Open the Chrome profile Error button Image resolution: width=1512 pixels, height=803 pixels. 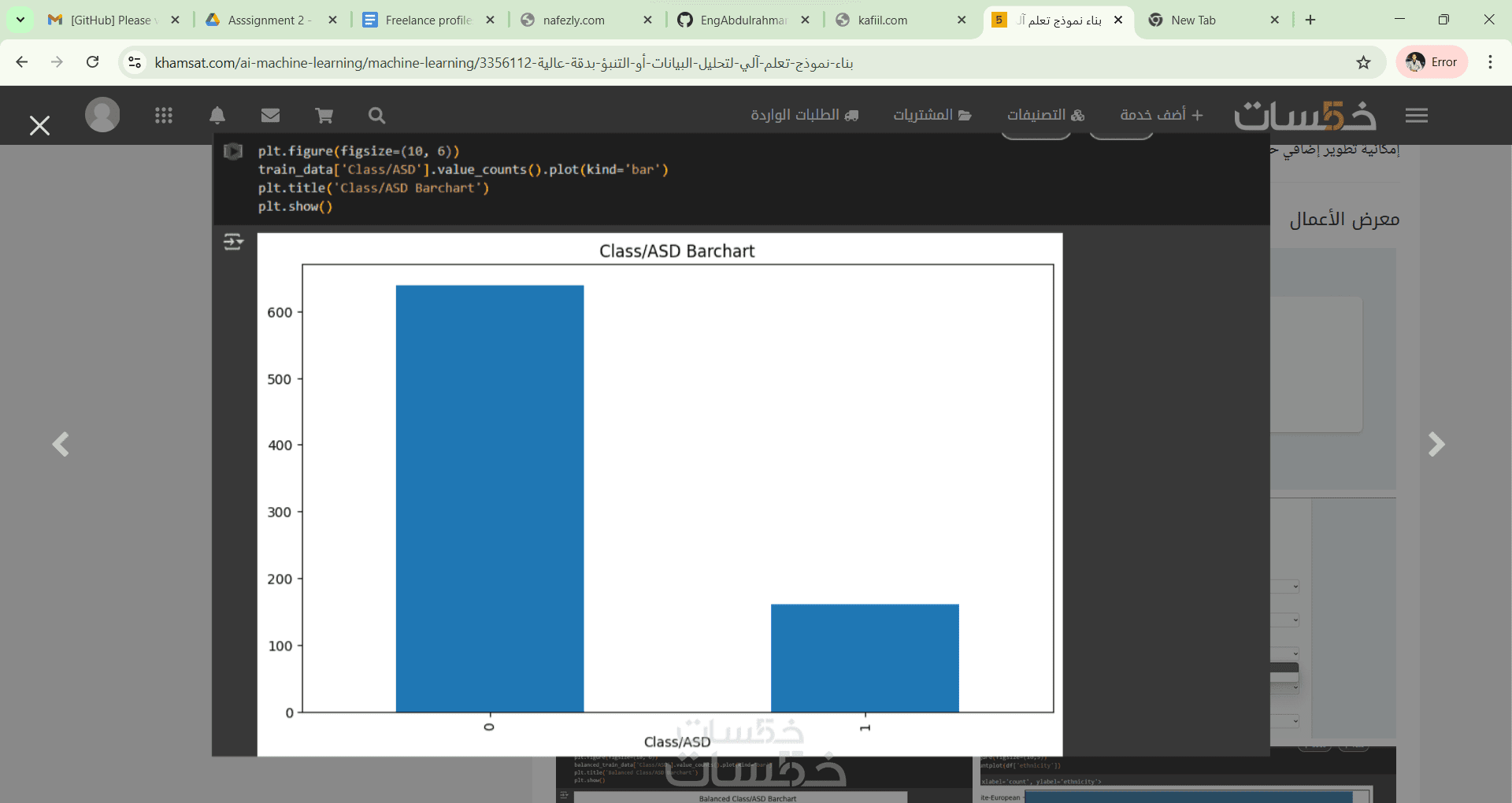1432,62
